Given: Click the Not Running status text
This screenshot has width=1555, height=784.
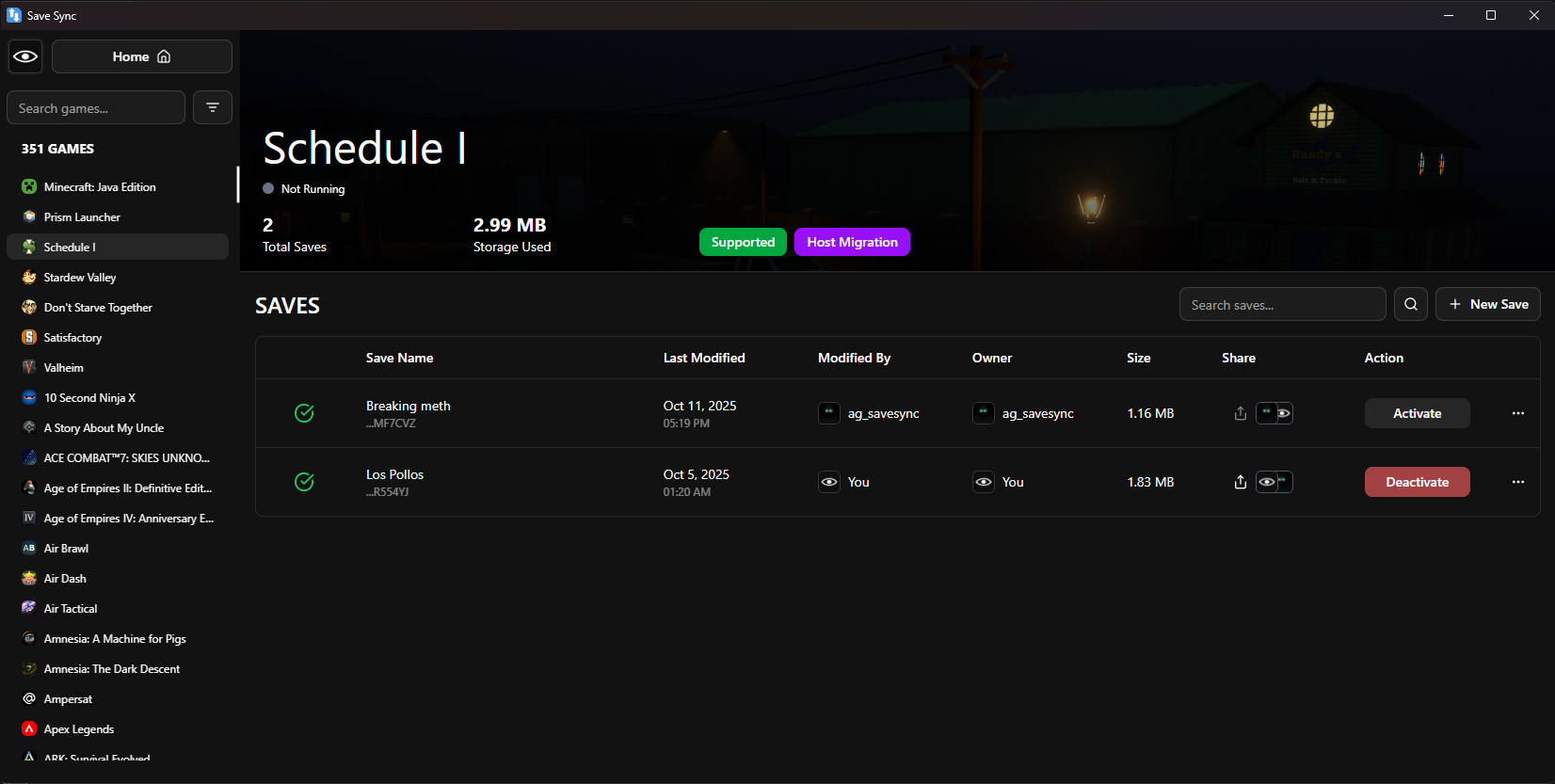Looking at the screenshot, I should [x=313, y=188].
